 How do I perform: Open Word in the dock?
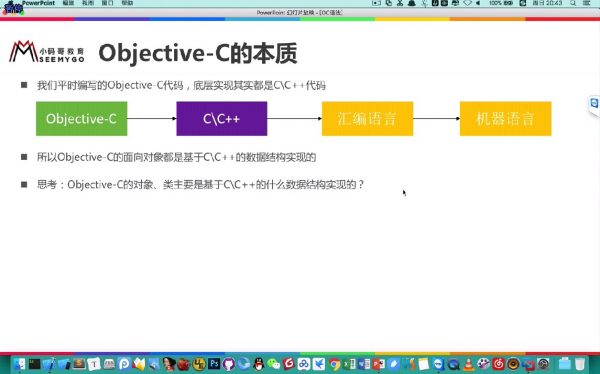[x=364, y=364]
